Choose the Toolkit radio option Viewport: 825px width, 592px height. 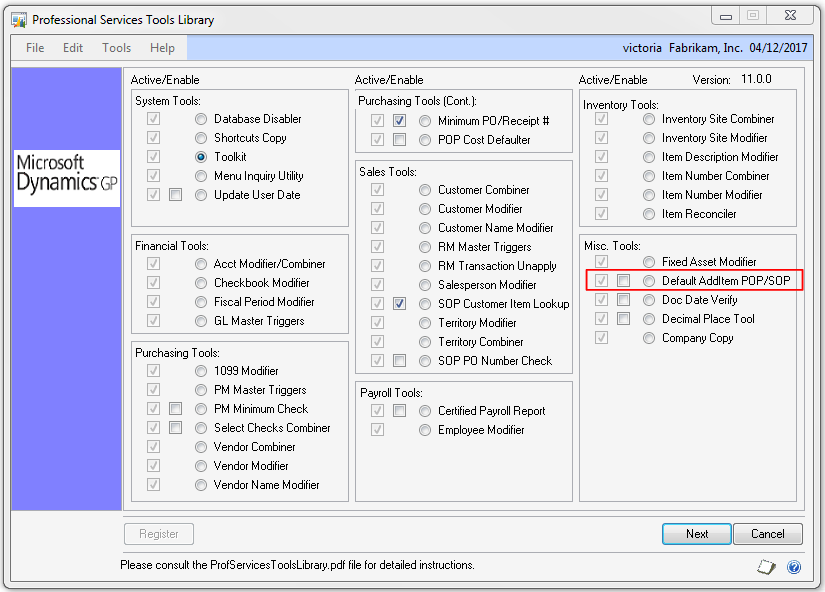tap(201, 157)
